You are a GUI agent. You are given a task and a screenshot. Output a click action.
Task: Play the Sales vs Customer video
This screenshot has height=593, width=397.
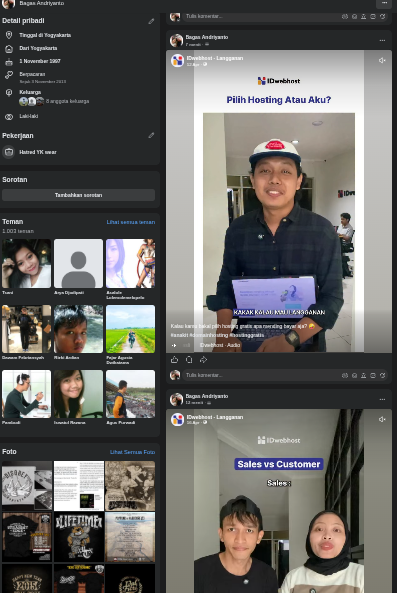[x=279, y=501]
